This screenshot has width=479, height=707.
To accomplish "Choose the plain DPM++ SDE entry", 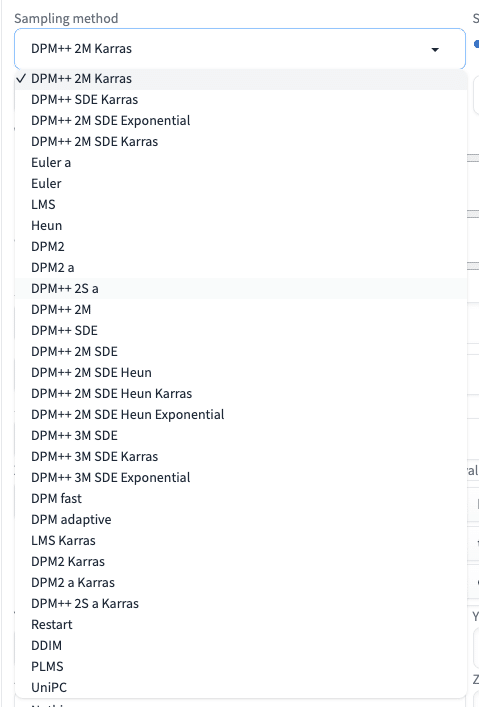I will [241, 331].
